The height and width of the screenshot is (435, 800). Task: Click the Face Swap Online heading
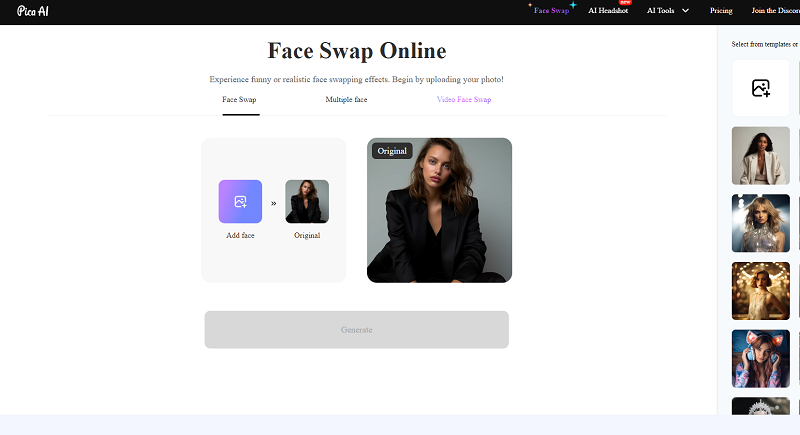(x=357, y=50)
